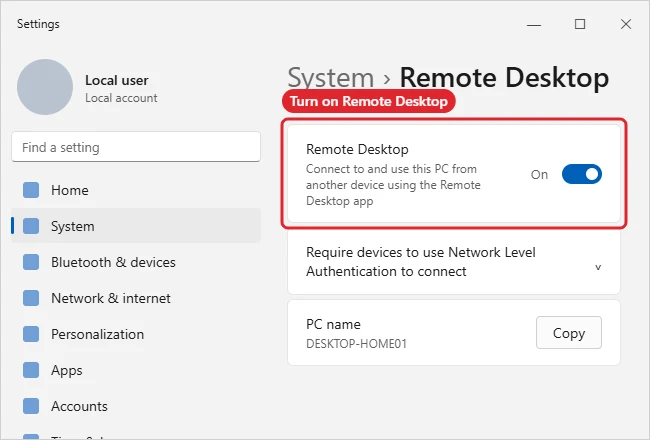This screenshot has width=650, height=440.
Task: Open the Local user account name
Action: click(116, 80)
